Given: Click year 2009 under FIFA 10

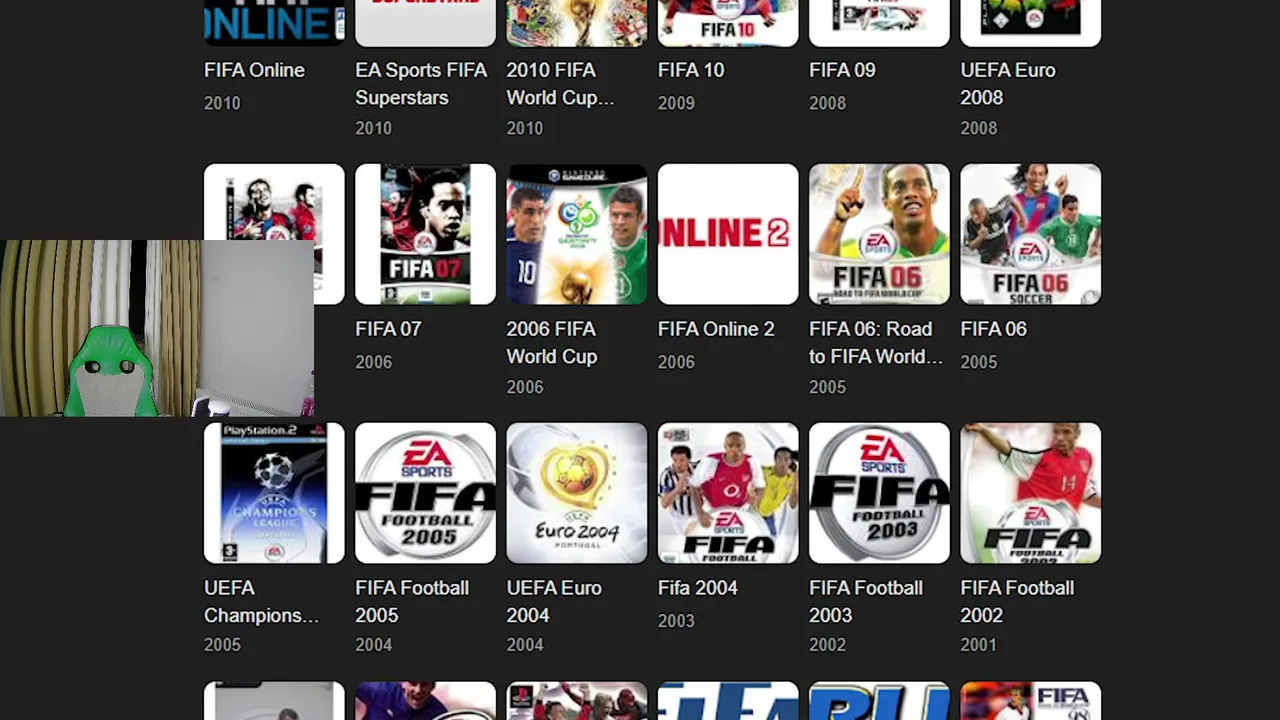Looking at the screenshot, I should click(x=676, y=103).
